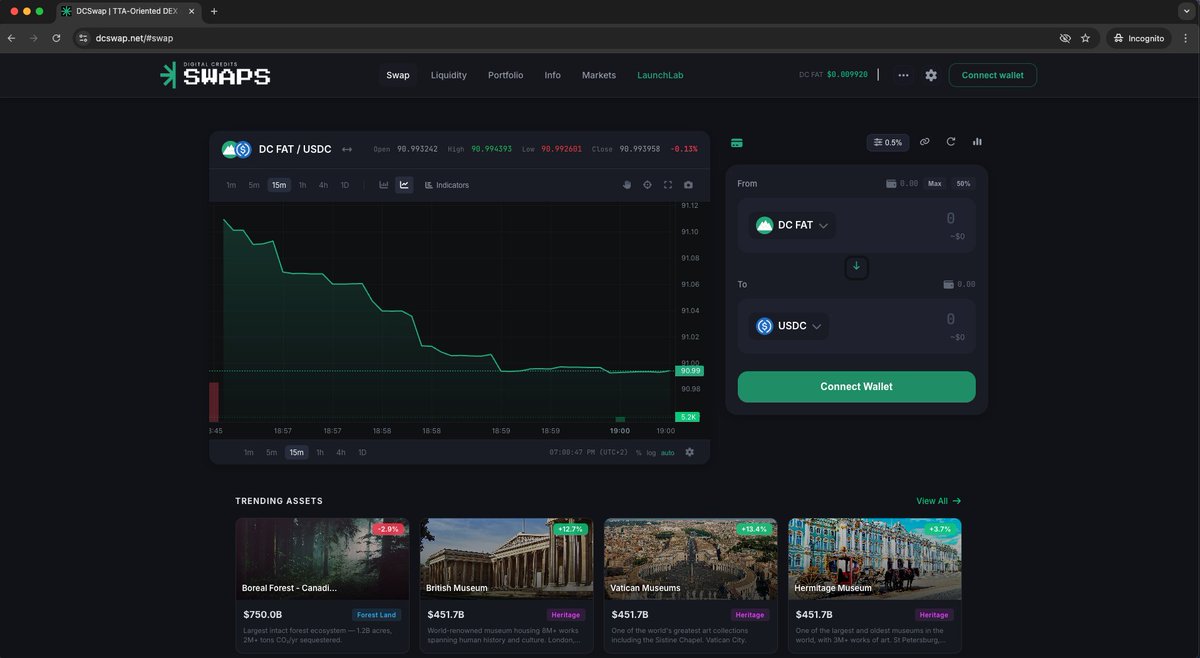Click the Digital Credits SWAPS logo
The width and height of the screenshot is (1200, 658).
(215, 75)
